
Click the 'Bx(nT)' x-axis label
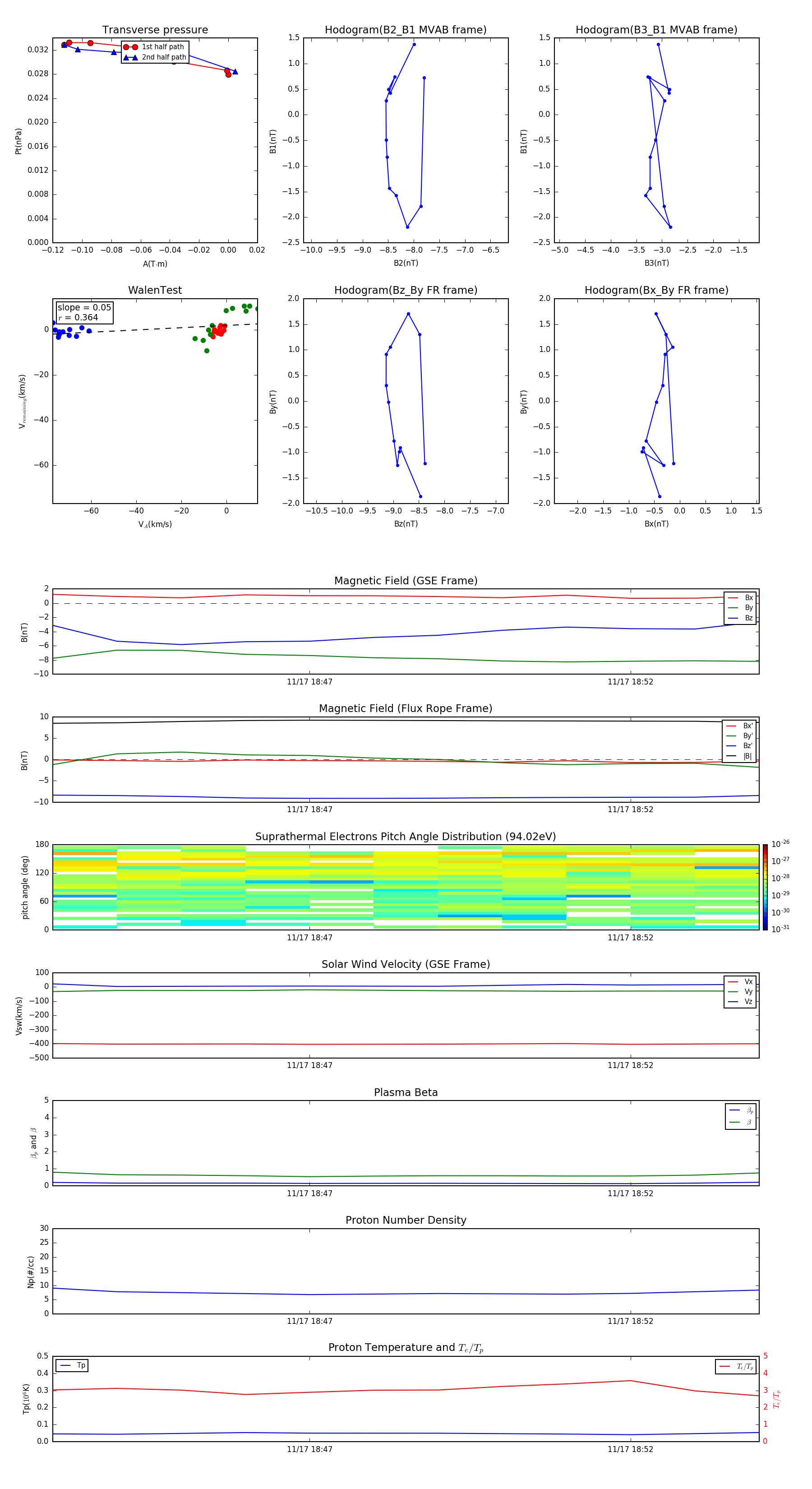tap(656, 524)
